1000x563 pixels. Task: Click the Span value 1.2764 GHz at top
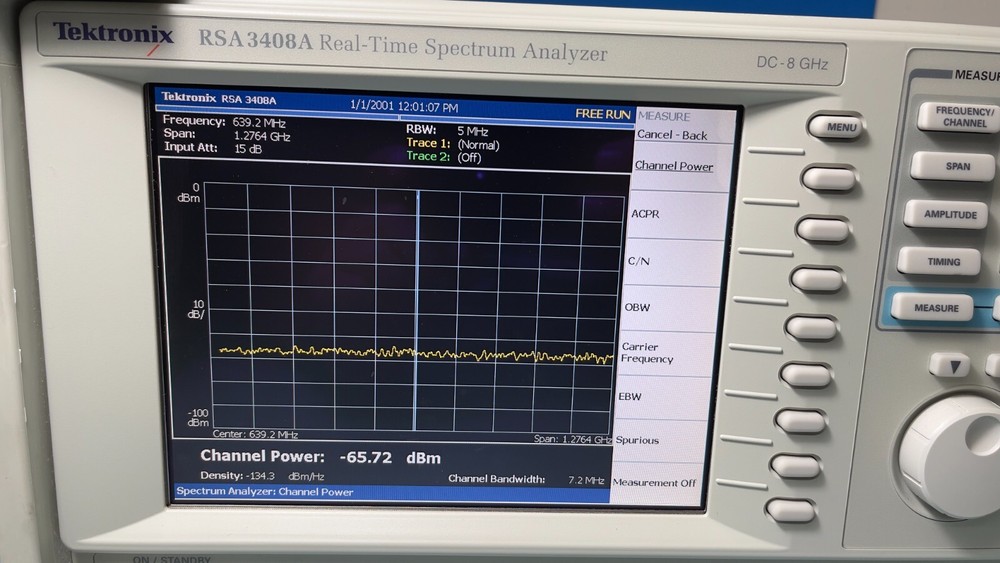click(262, 136)
